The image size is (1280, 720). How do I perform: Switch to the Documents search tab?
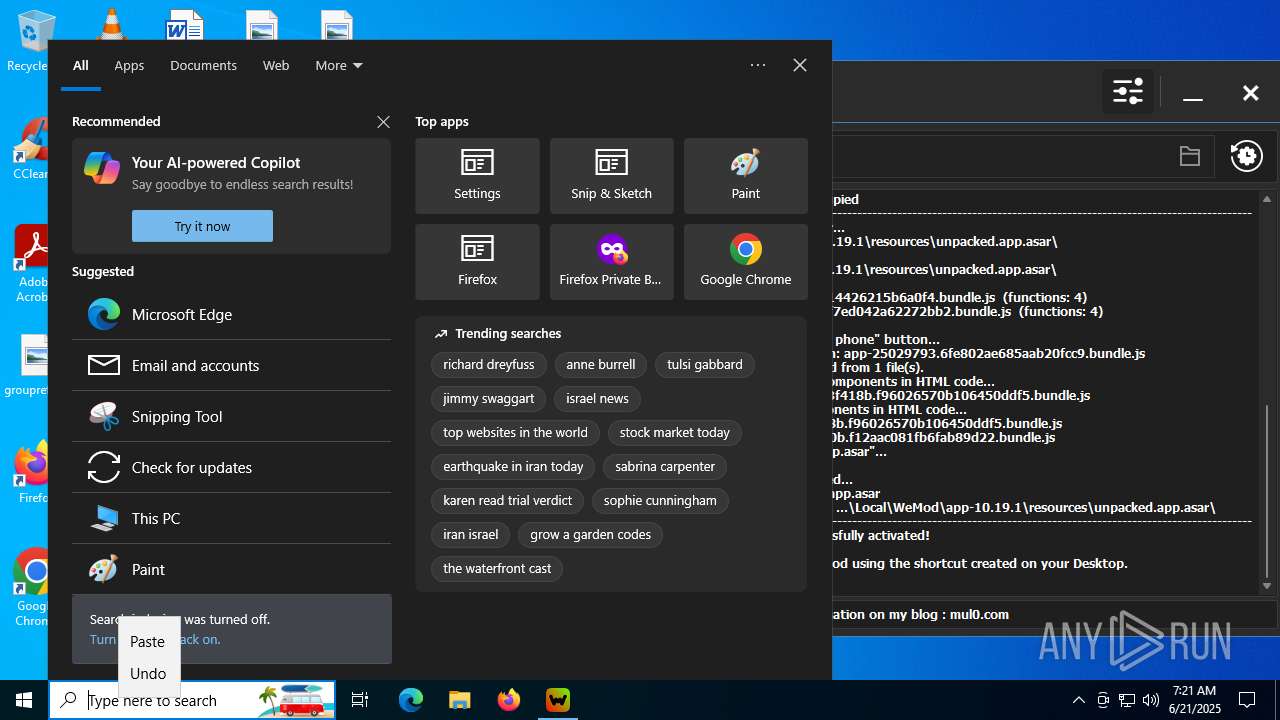[203, 65]
